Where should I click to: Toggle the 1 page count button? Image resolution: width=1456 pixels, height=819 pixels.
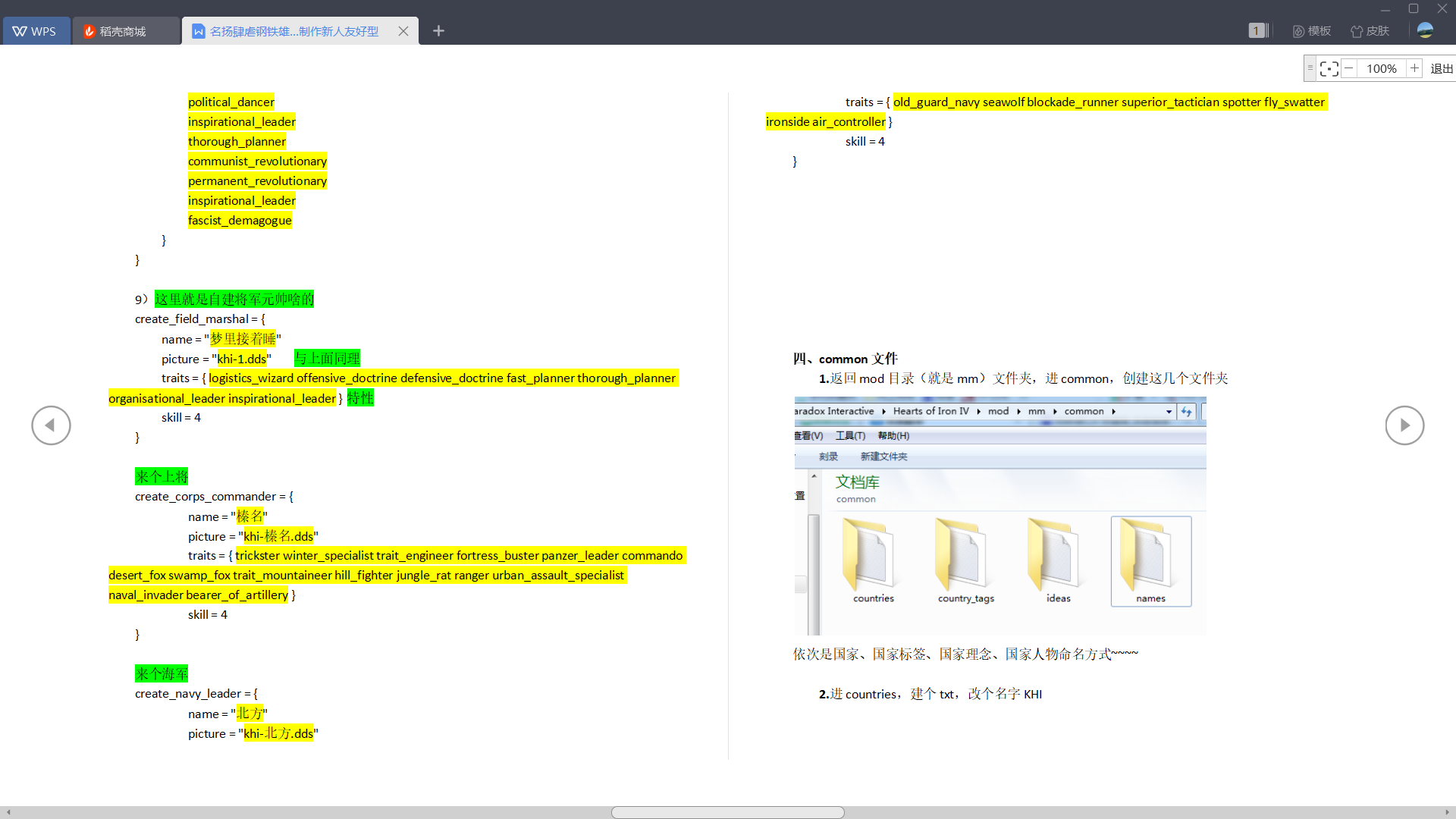pyautogui.click(x=1257, y=31)
